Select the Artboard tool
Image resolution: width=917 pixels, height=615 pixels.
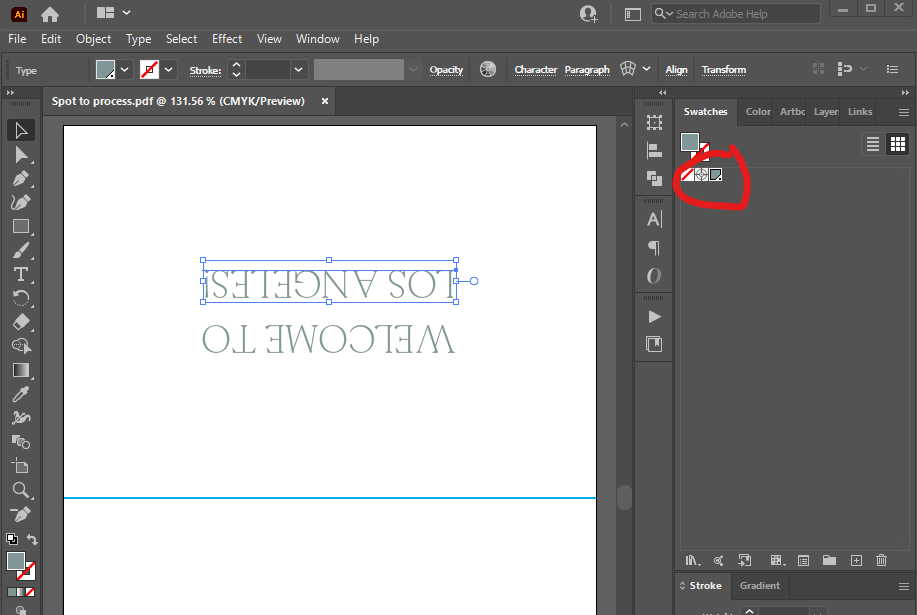[x=20, y=466]
